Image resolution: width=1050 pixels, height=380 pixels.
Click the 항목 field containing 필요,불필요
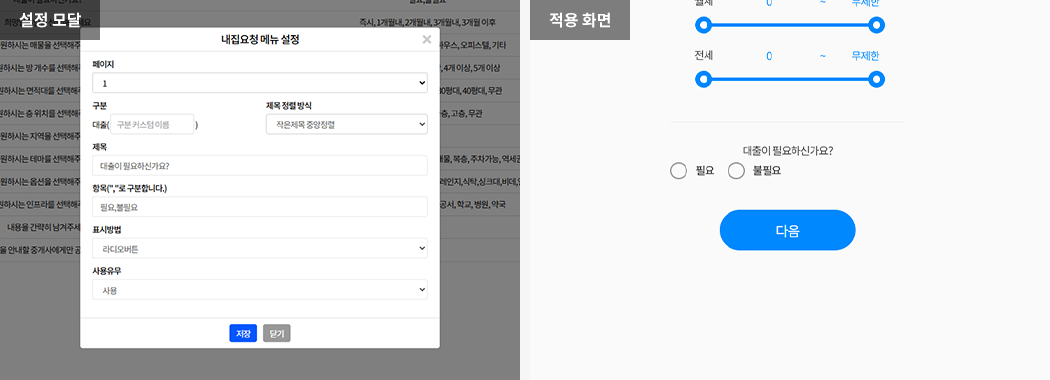coord(260,207)
